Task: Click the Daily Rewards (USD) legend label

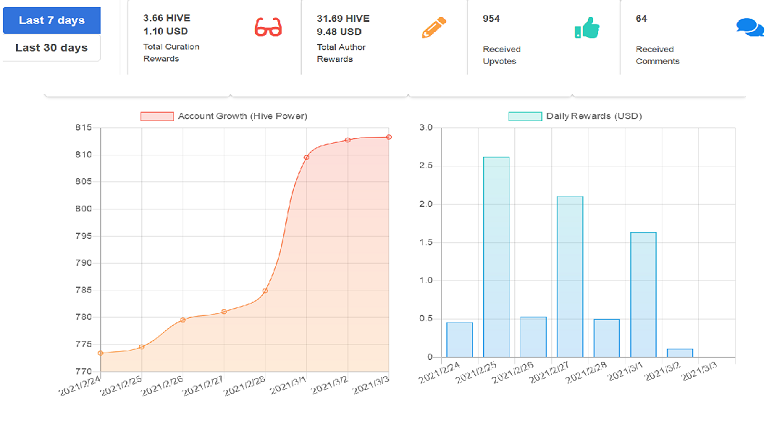Action: (594, 116)
